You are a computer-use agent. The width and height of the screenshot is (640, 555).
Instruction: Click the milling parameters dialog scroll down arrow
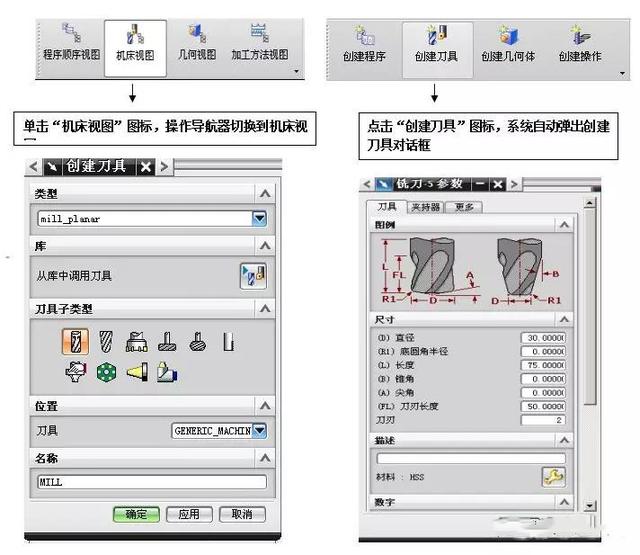pyautogui.click(x=590, y=506)
